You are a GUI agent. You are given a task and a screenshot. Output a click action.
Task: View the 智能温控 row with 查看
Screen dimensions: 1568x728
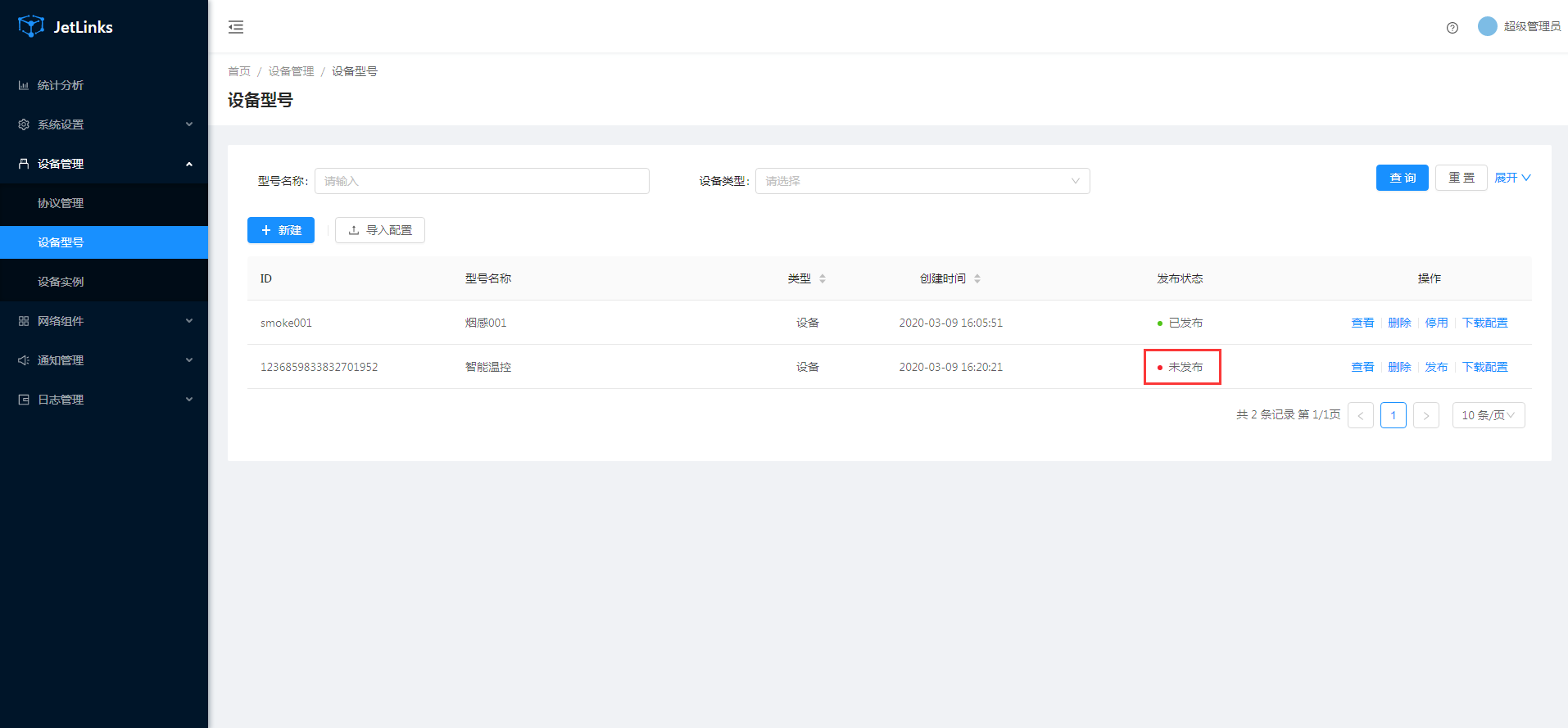tap(1362, 367)
